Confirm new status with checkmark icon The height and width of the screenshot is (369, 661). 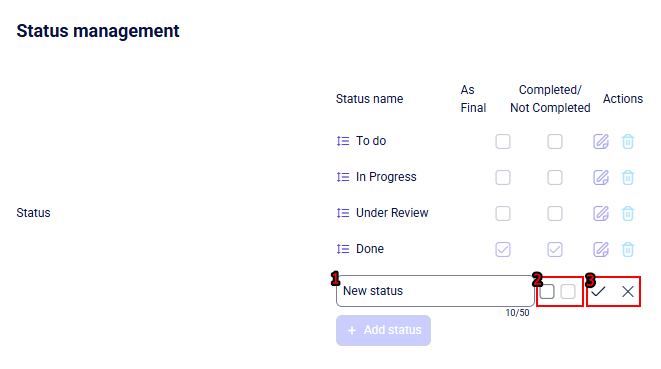598,291
